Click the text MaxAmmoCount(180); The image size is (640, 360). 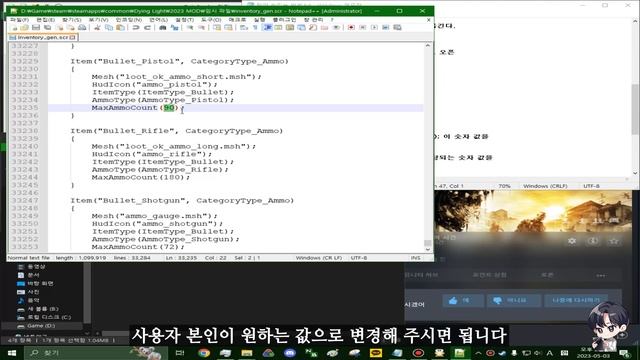coord(141,178)
